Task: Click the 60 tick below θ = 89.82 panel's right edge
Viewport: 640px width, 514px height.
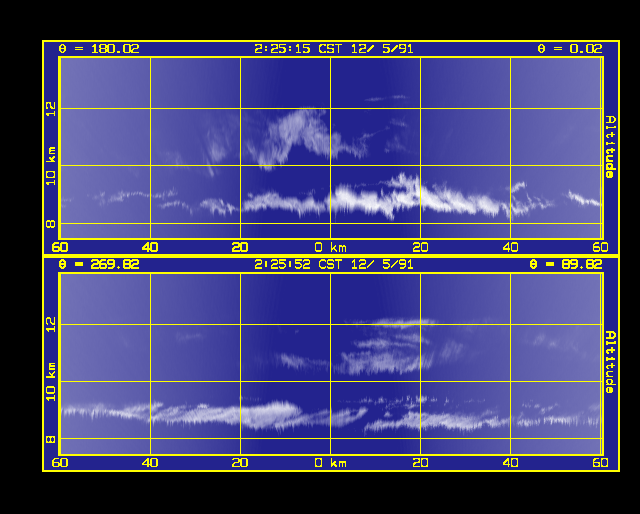Action: (x=600, y=463)
